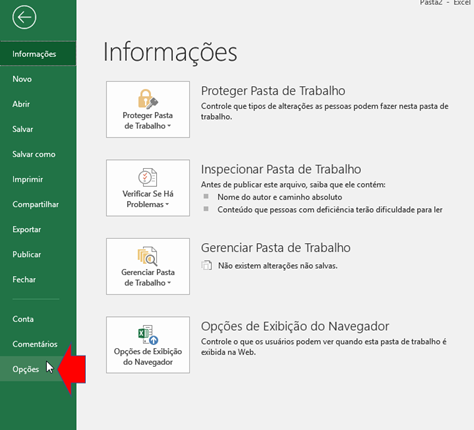This screenshot has height=430, width=474.
Task: Click the documents magnifier manage icon
Action: click(x=148, y=256)
